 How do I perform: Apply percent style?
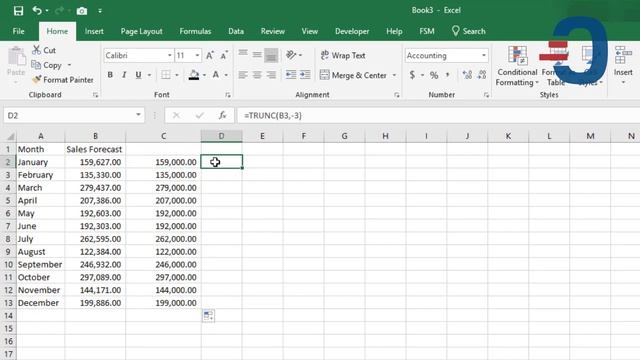(x=434, y=75)
